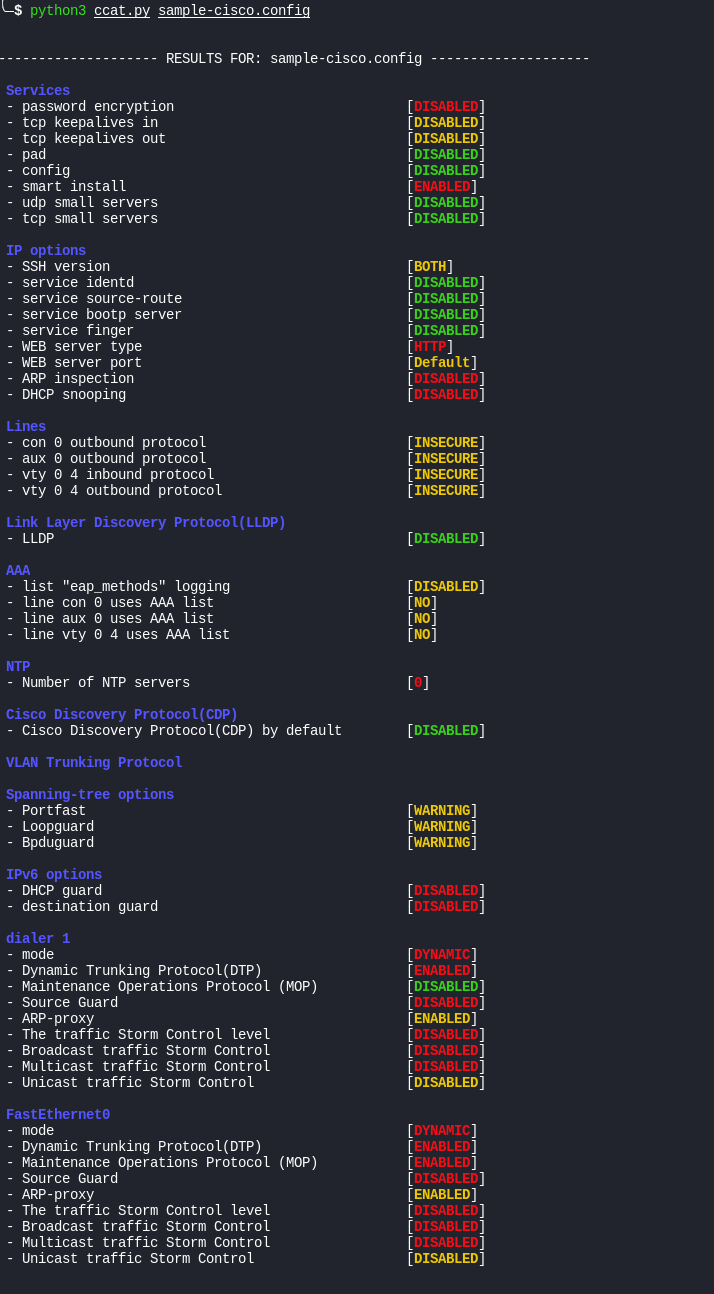The image size is (714, 1294).
Task: Click the FastEthernet0 interface heading
Action: click(x=58, y=1115)
